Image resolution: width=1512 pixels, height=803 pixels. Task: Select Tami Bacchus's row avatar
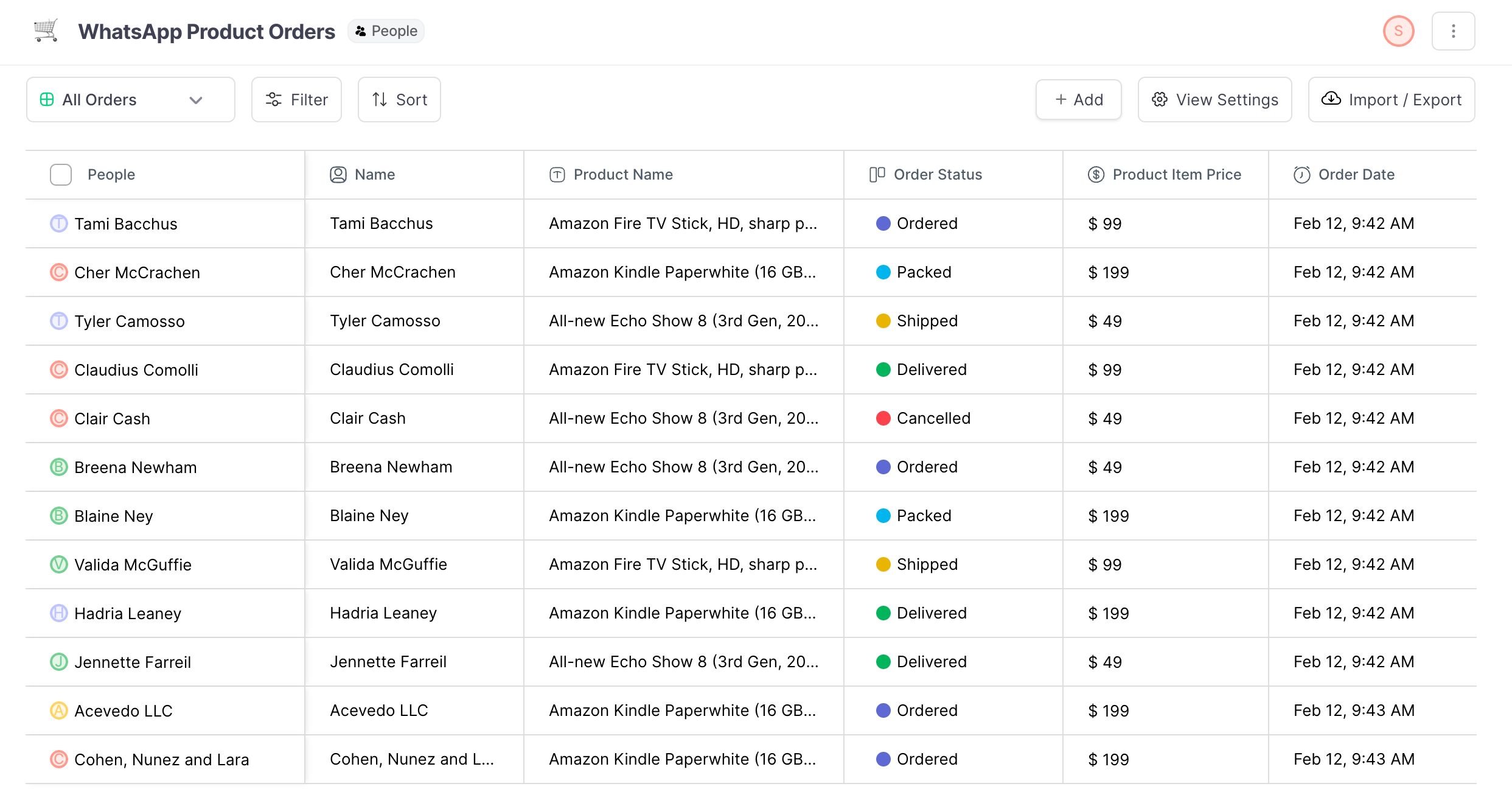58,223
